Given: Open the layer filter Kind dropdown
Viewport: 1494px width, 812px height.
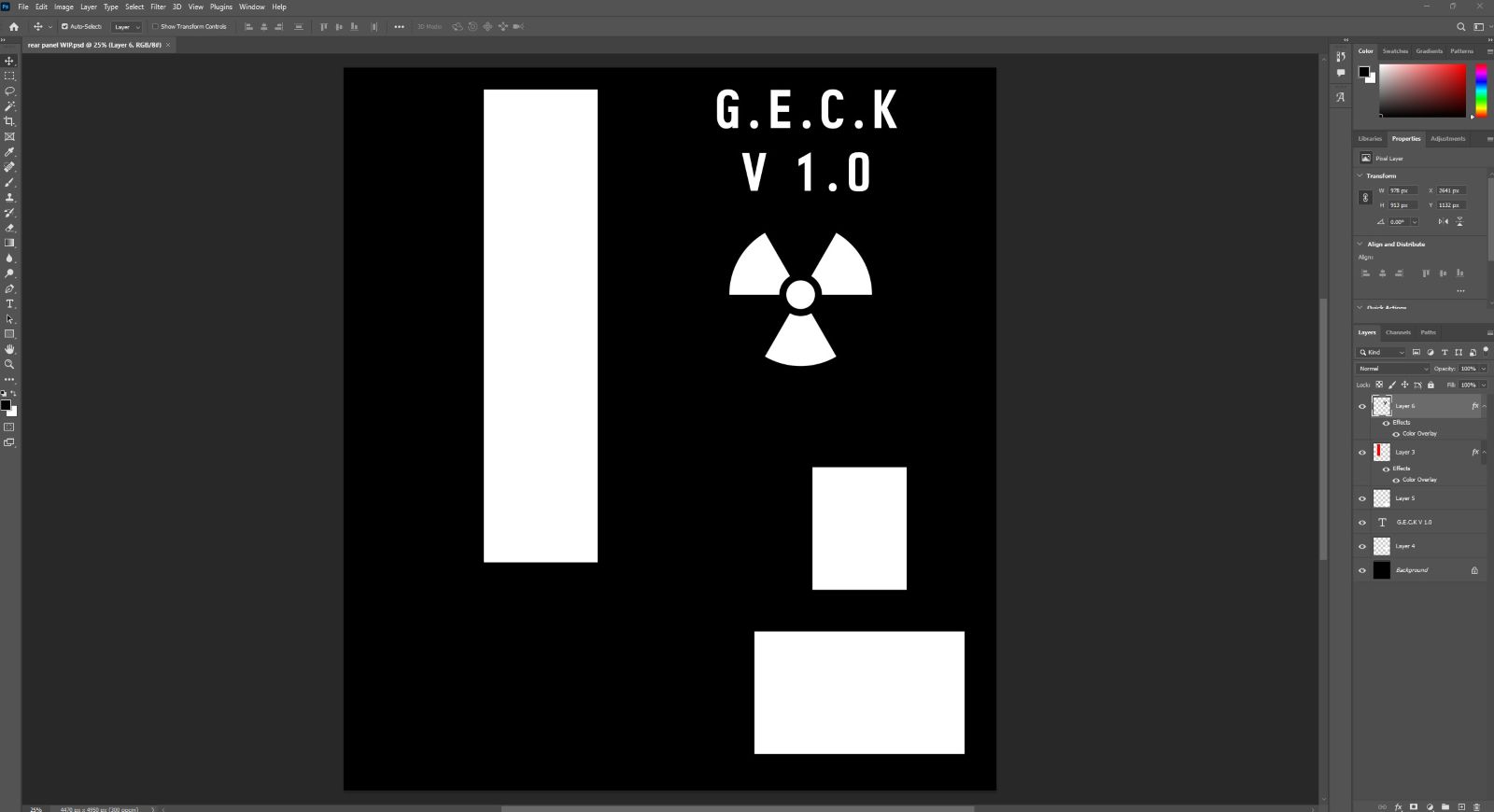Looking at the screenshot, I should click(x=1381, y=352).
